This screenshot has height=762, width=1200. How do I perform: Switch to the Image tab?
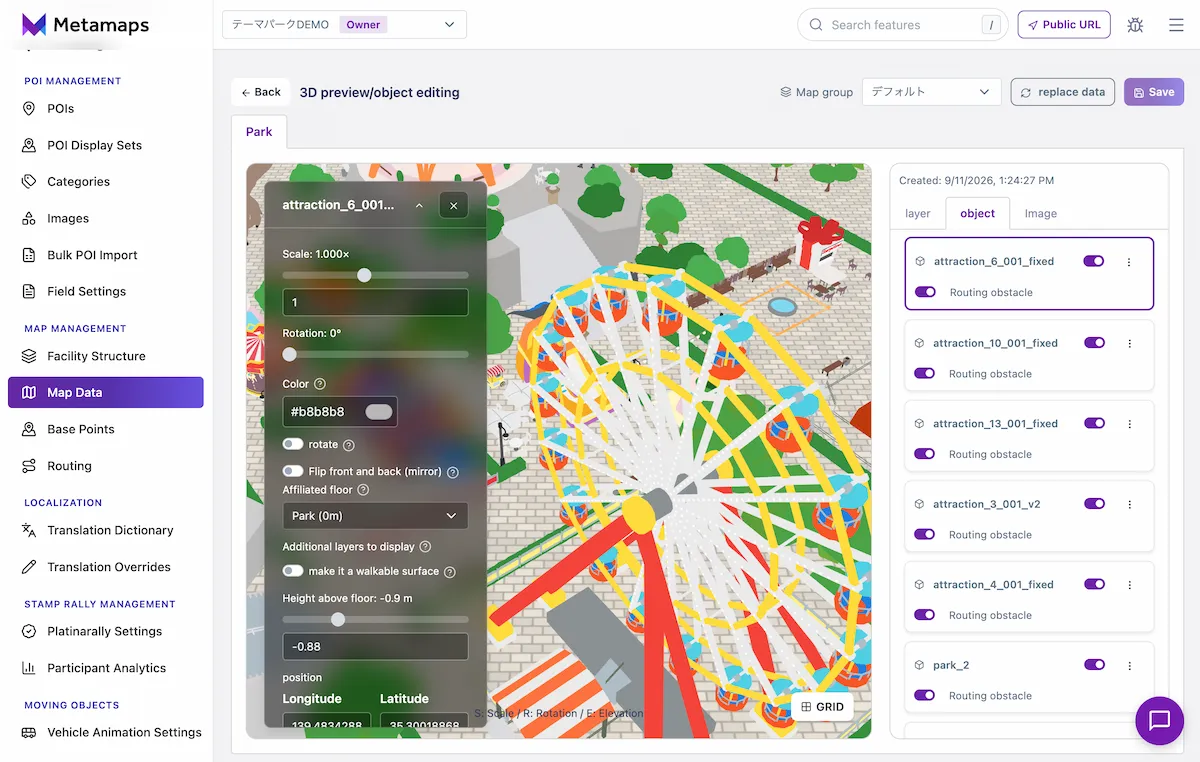tap(1041, 214)
